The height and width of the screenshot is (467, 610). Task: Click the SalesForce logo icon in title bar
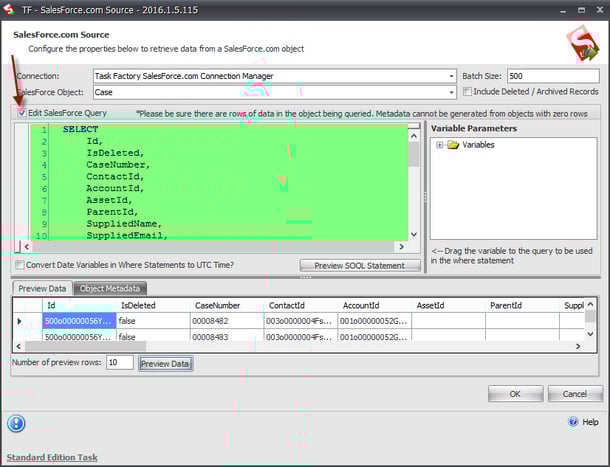coord(9,9)
